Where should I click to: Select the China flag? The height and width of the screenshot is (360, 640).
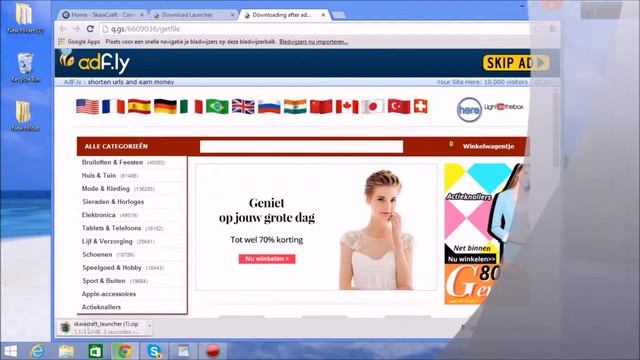point(321,107)
